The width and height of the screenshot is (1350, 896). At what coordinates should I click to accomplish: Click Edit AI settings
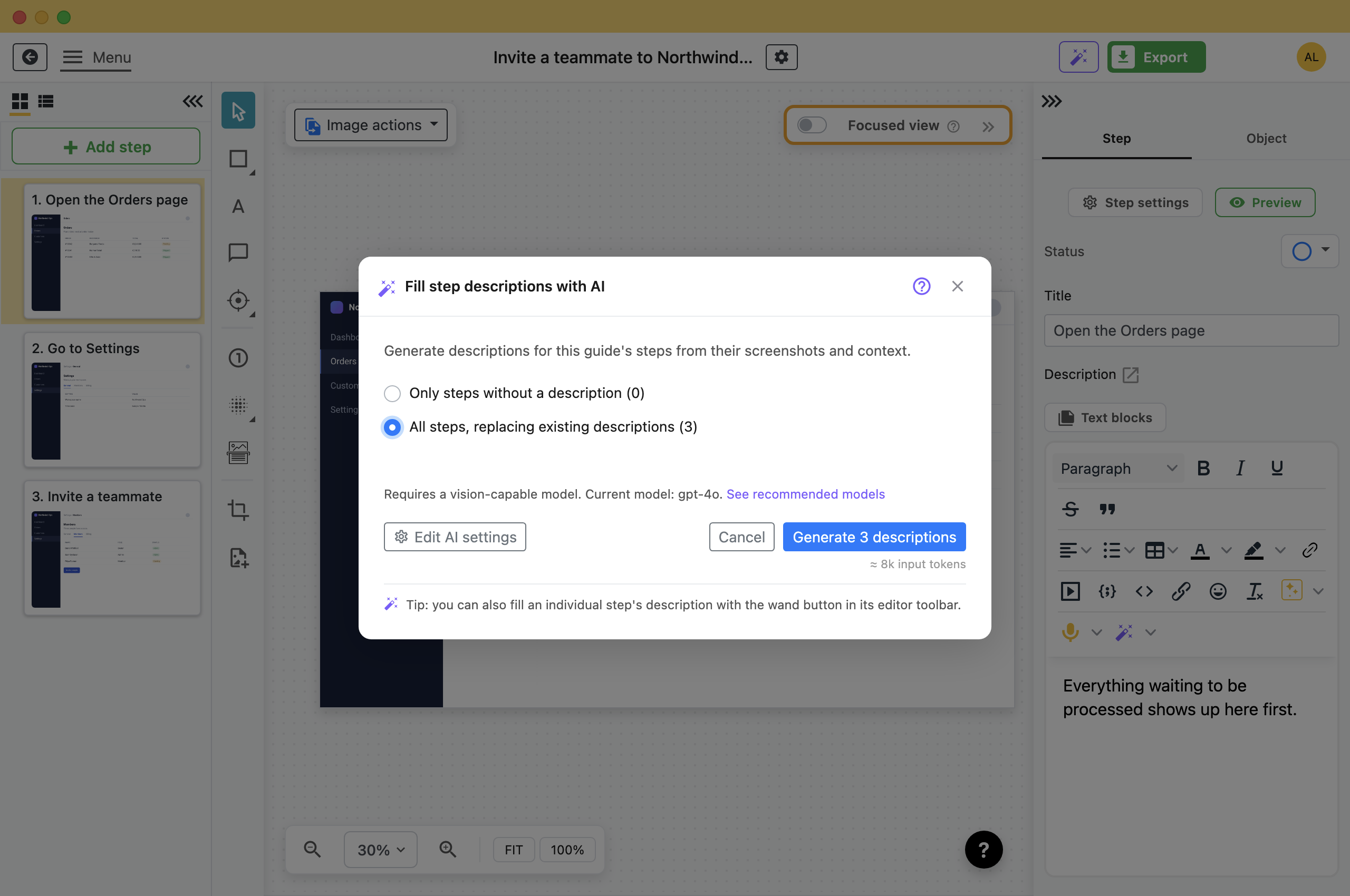click(455, 537)
